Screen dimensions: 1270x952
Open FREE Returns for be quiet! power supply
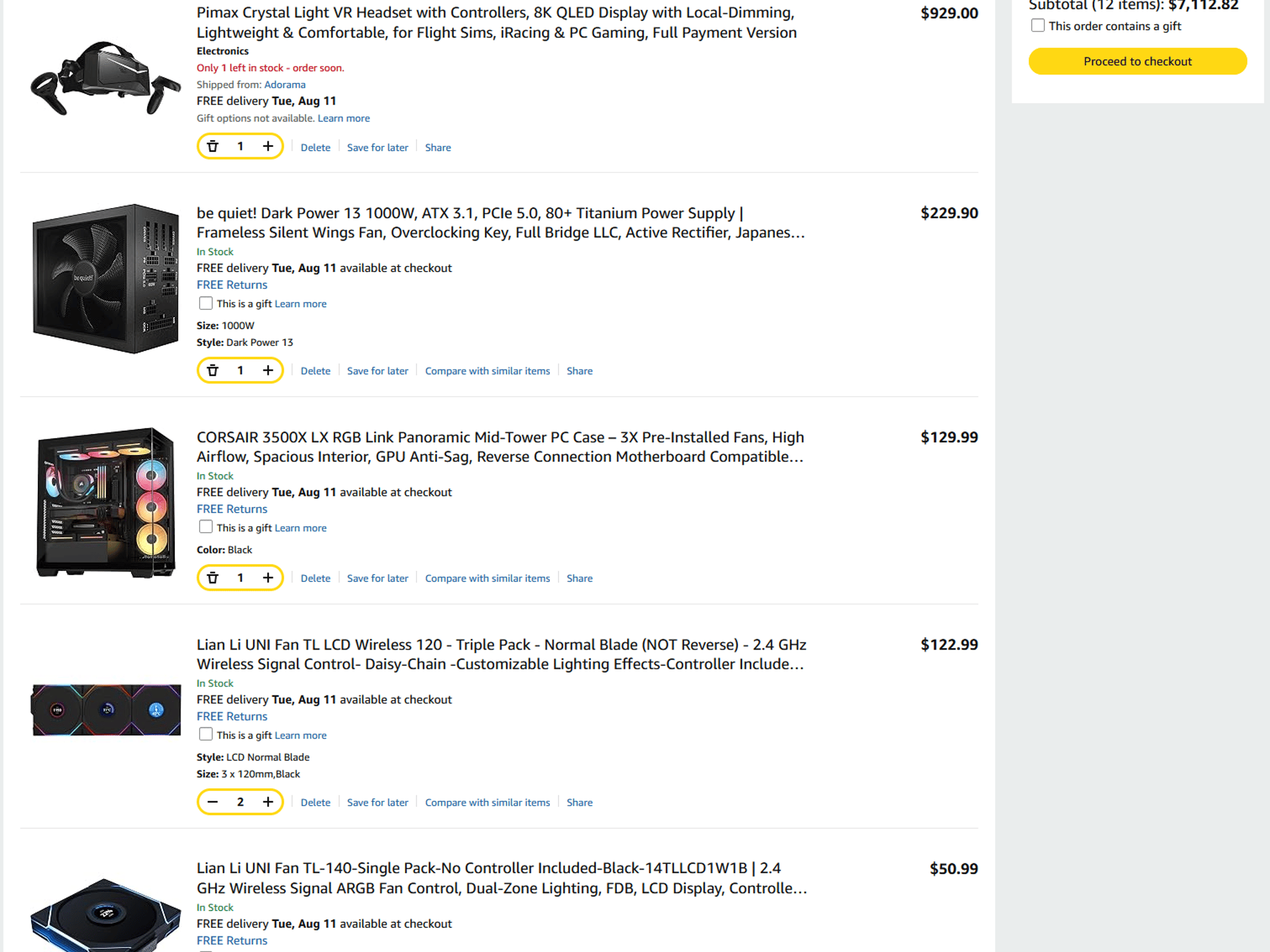(x=232, y=285)
